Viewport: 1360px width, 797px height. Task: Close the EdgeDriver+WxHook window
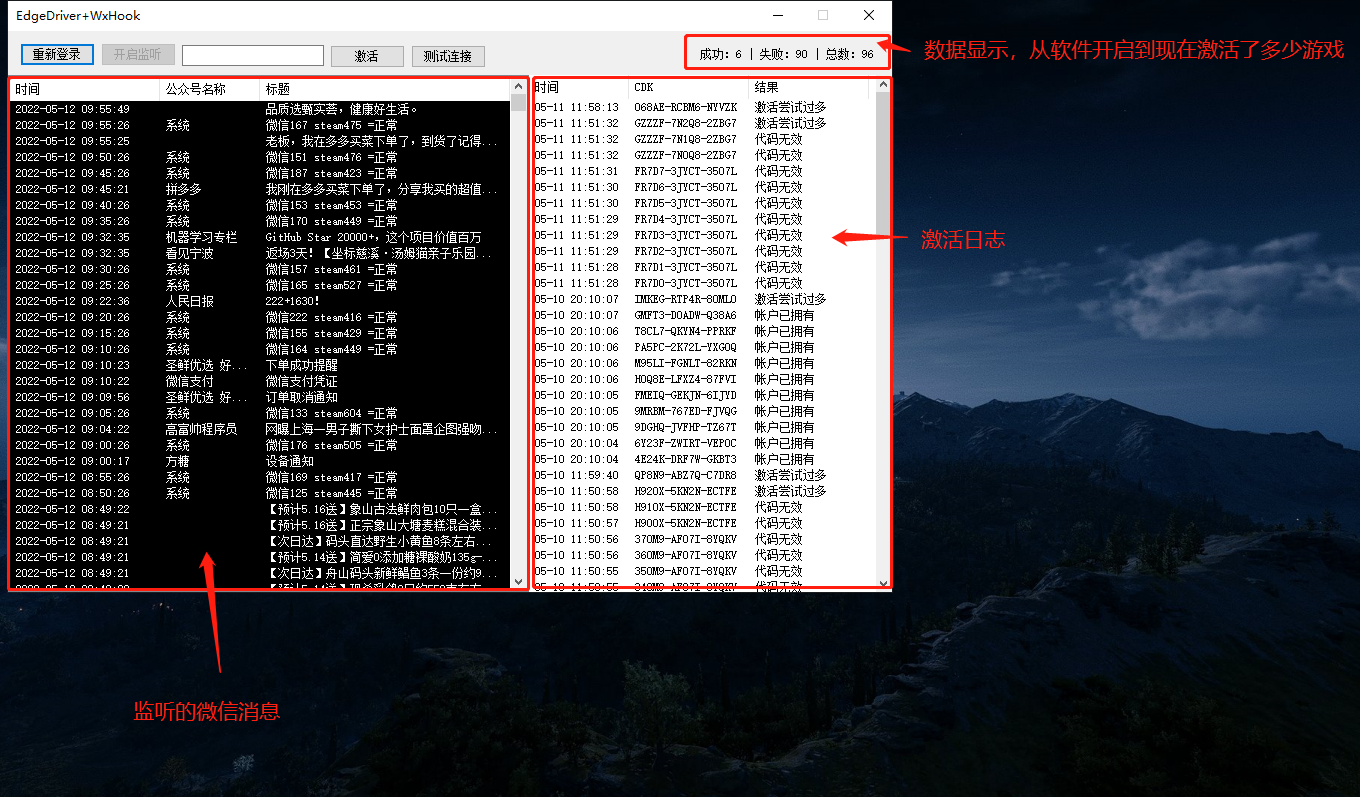point(869,15)
